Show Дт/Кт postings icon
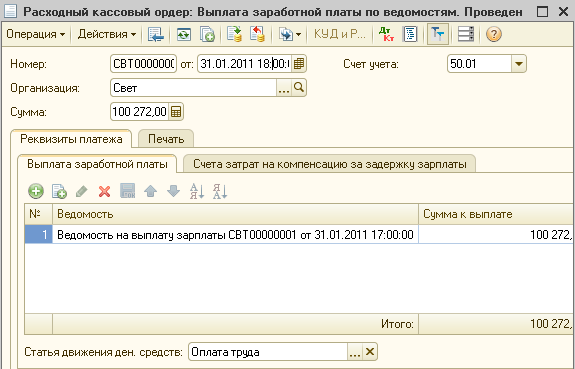Screen dimensions: 575x369 pos(387,34)
